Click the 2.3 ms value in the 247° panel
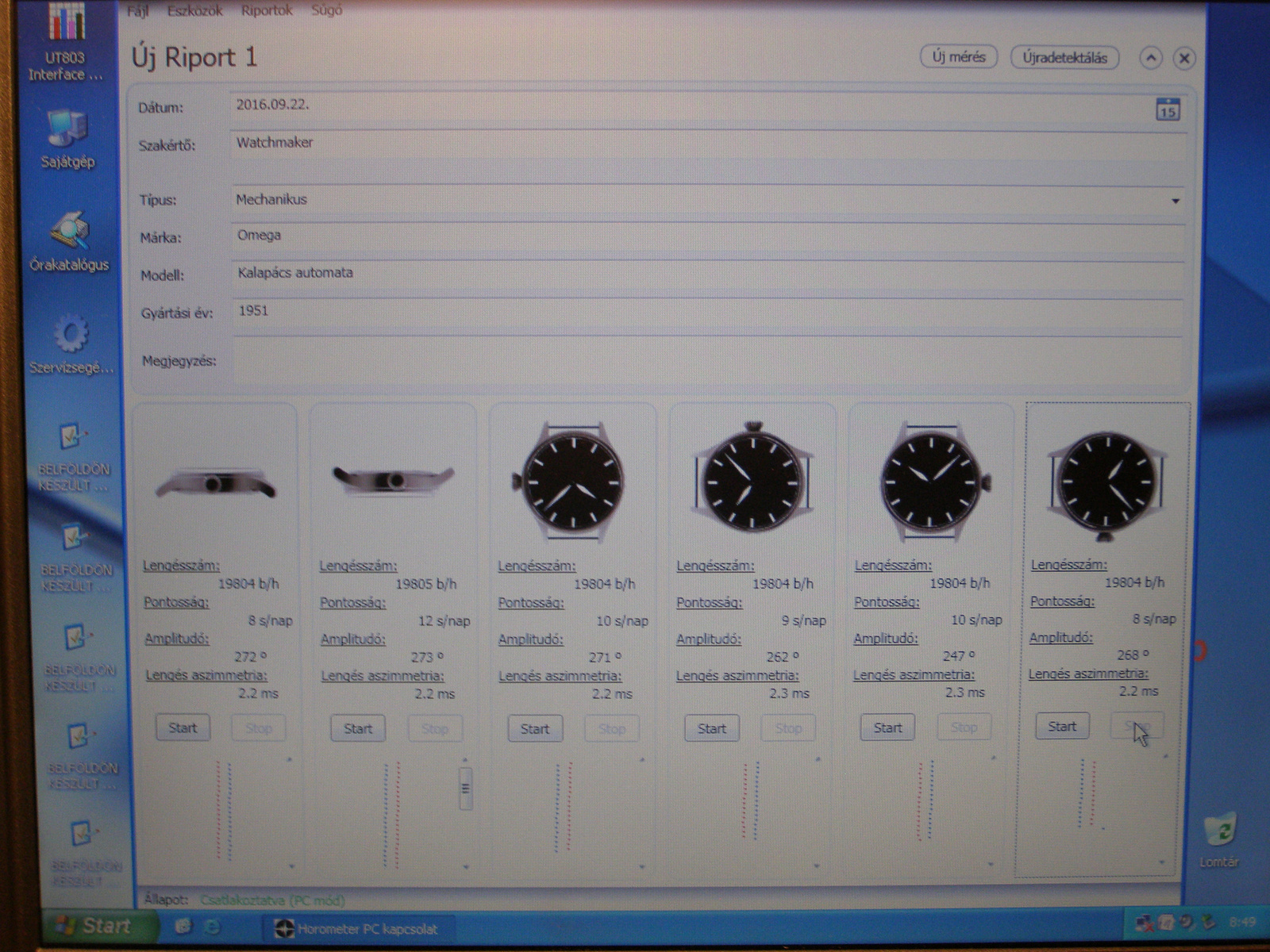 pyautogui.click(x=965, y=693)
